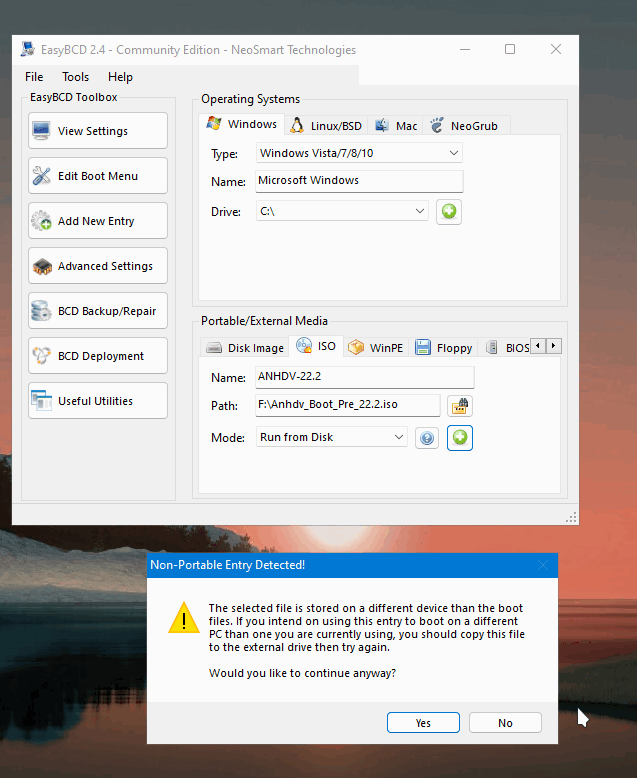Switch to the Linux/BSD tab
Screen dimensions: 637x778
click(x=326, y=126)
